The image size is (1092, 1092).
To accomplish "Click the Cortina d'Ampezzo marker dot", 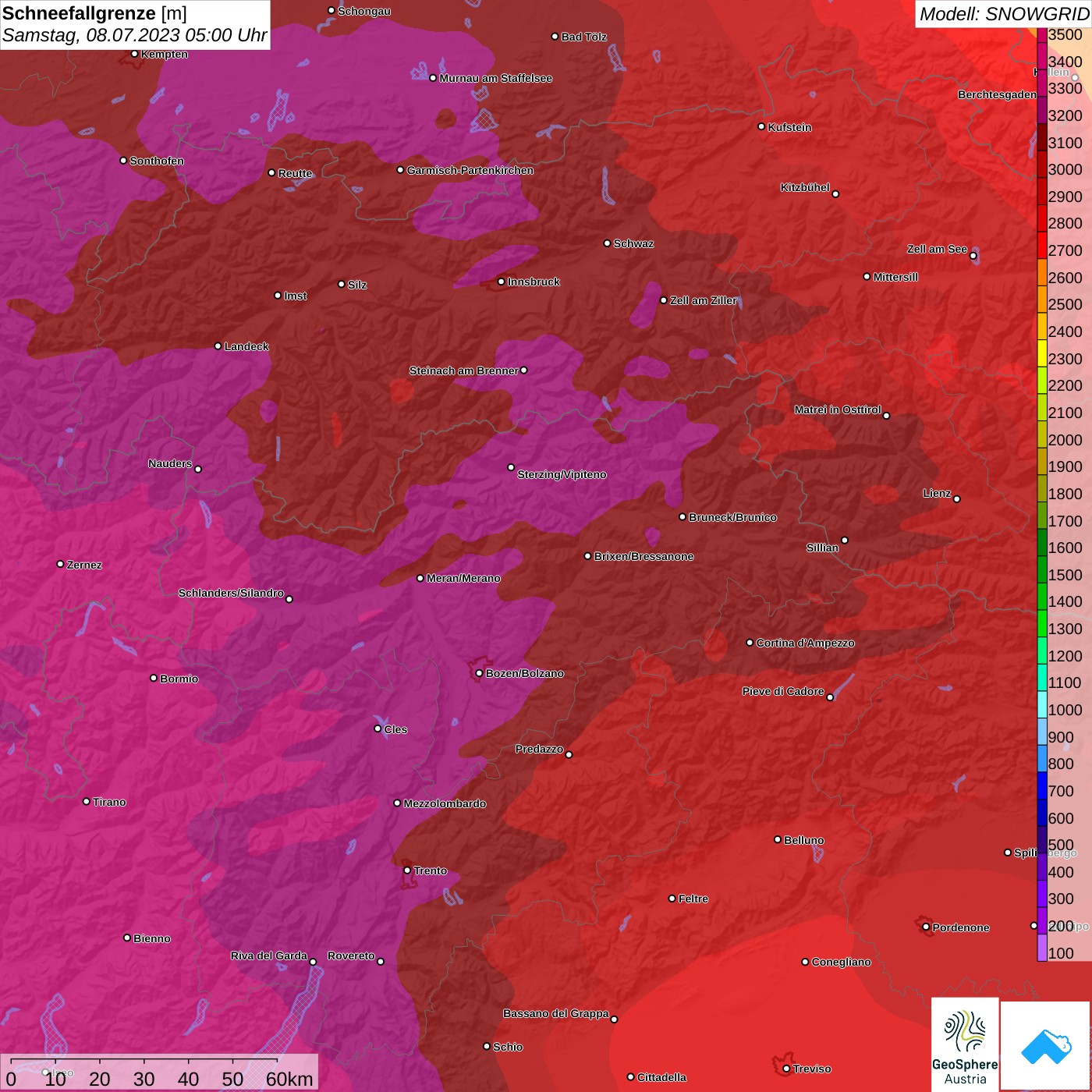I will (x=750, y=643).
